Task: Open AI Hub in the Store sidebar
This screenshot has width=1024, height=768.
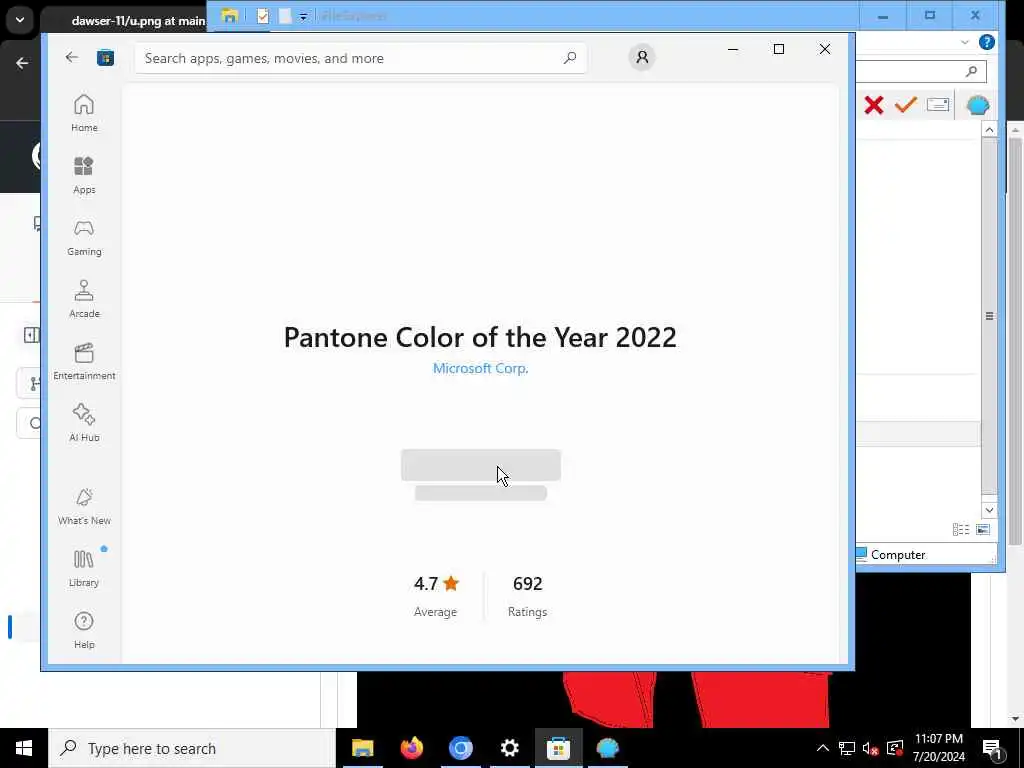Action: click(84, 423)
